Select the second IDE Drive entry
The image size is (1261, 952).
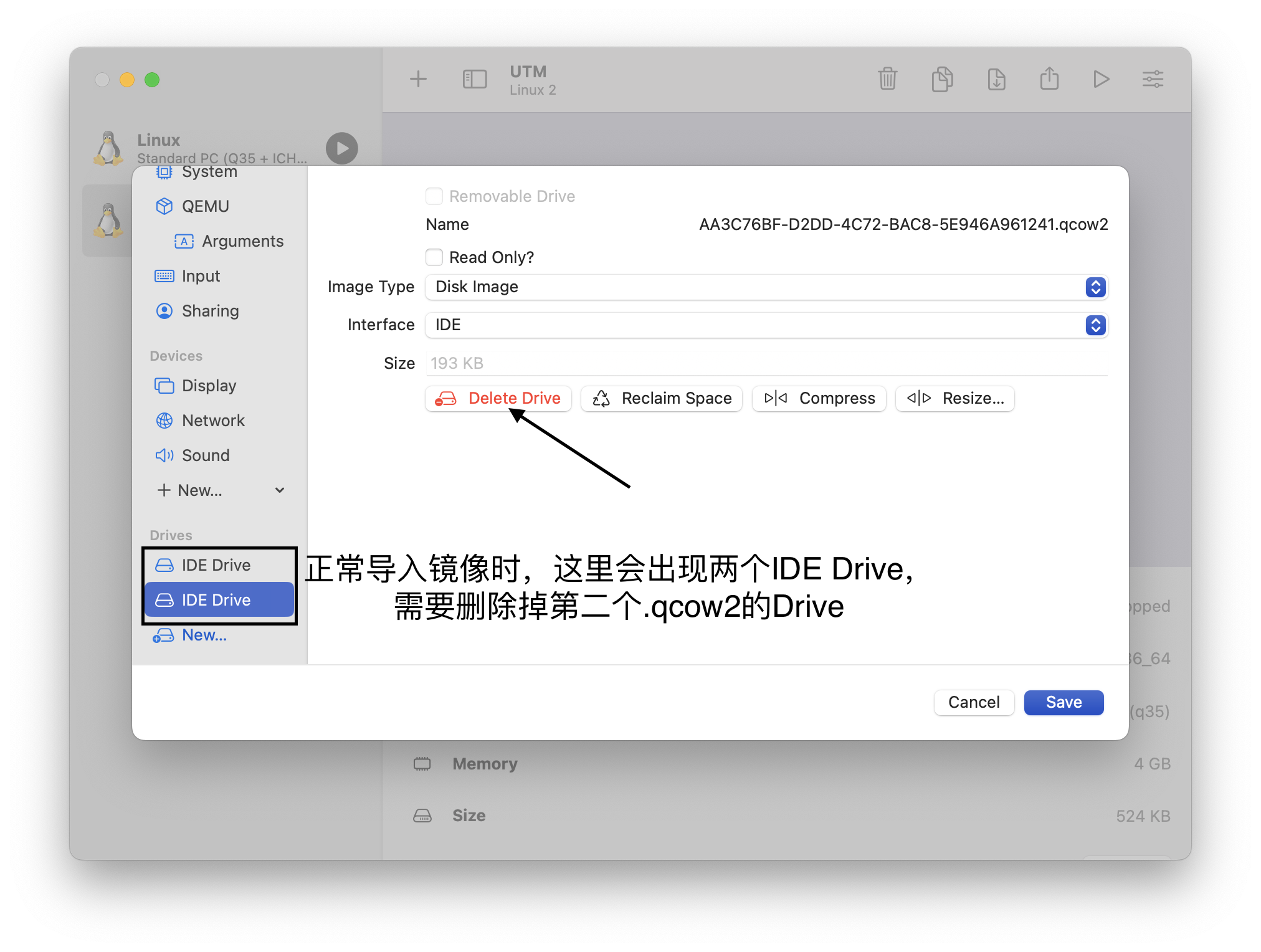[213, 600]
